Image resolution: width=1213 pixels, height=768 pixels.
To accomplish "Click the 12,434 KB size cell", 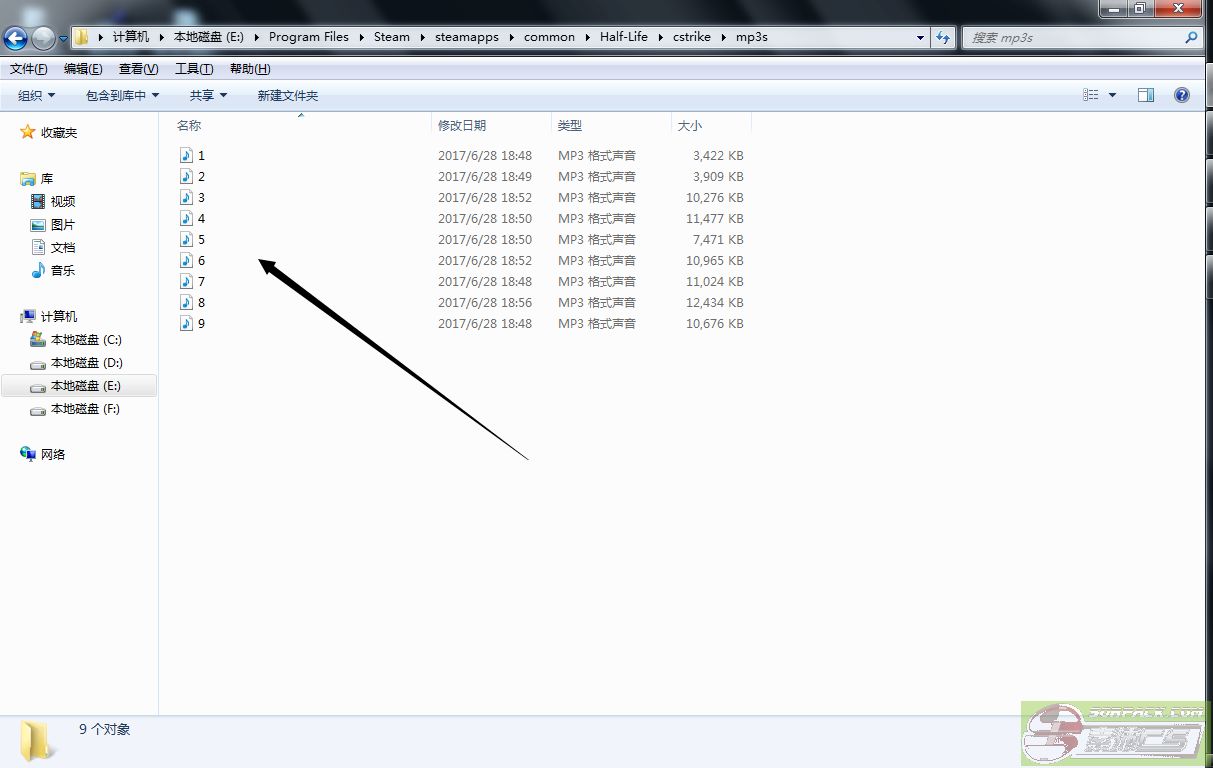I will click(714, 302).
